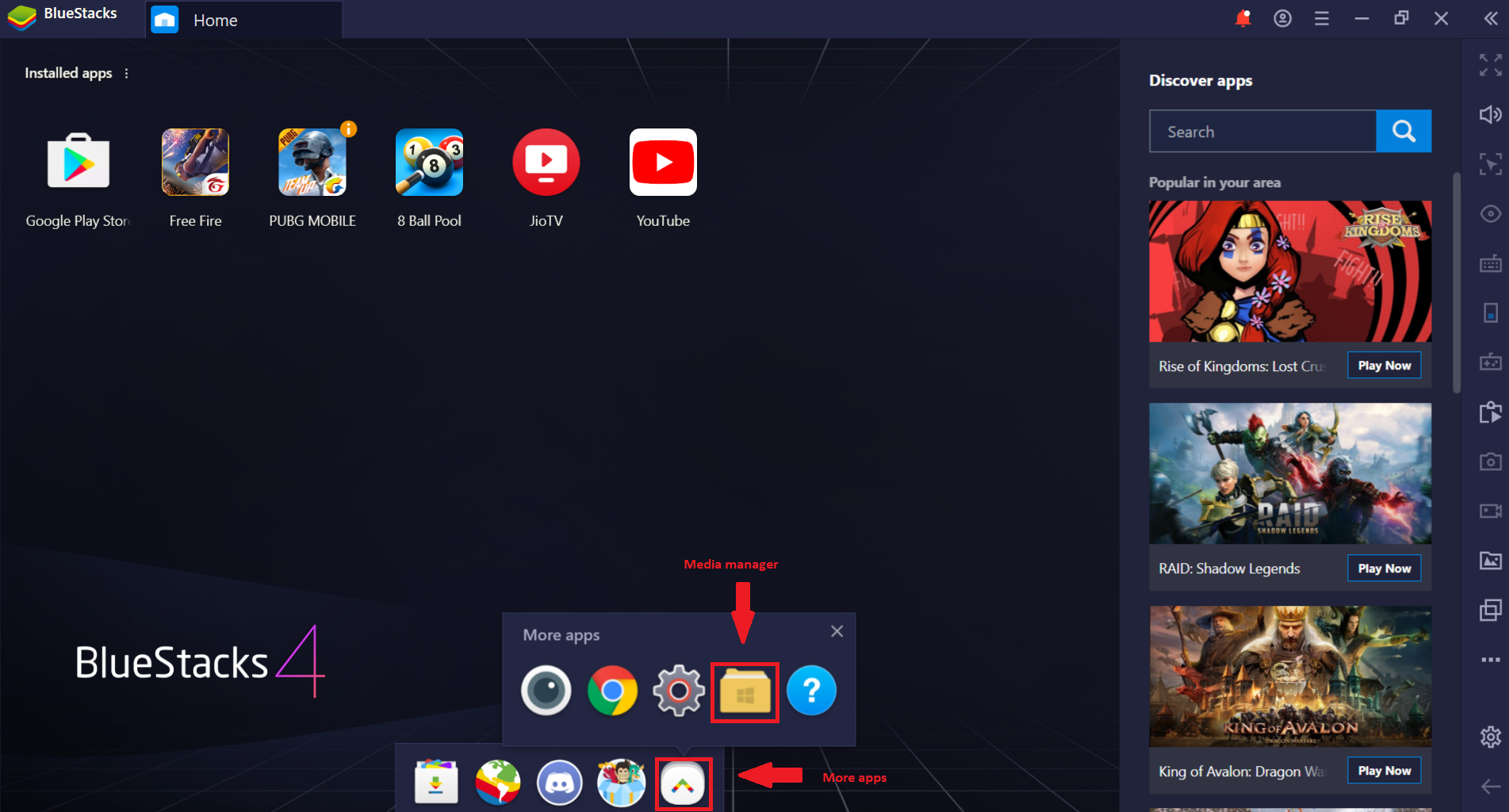1509x812 pixels.
Task: Open media gallery icon in sidebar
Action: coord(1491,561)
